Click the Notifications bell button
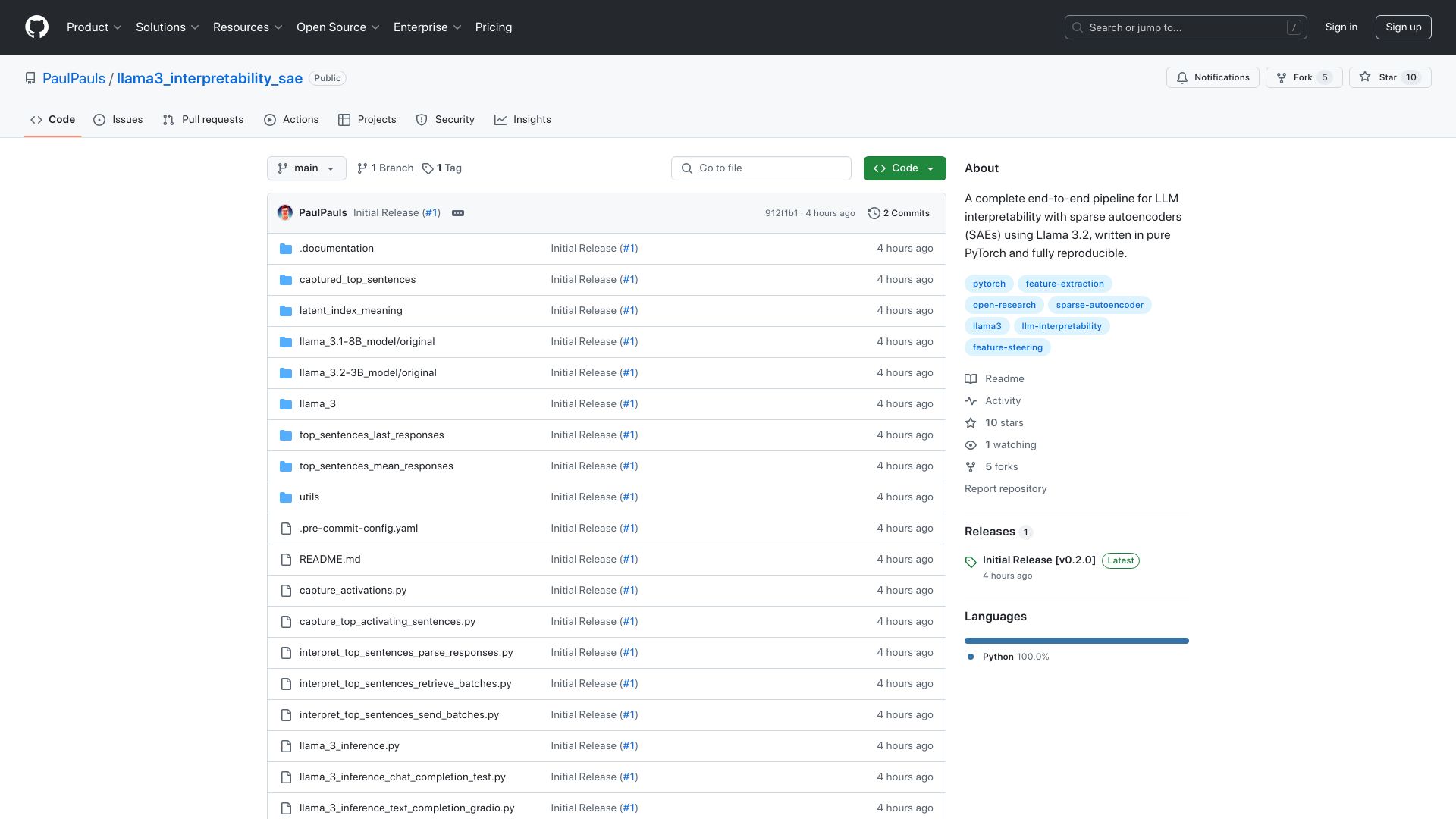The height and width of the screenshot is (819, 1456). 1213,77
